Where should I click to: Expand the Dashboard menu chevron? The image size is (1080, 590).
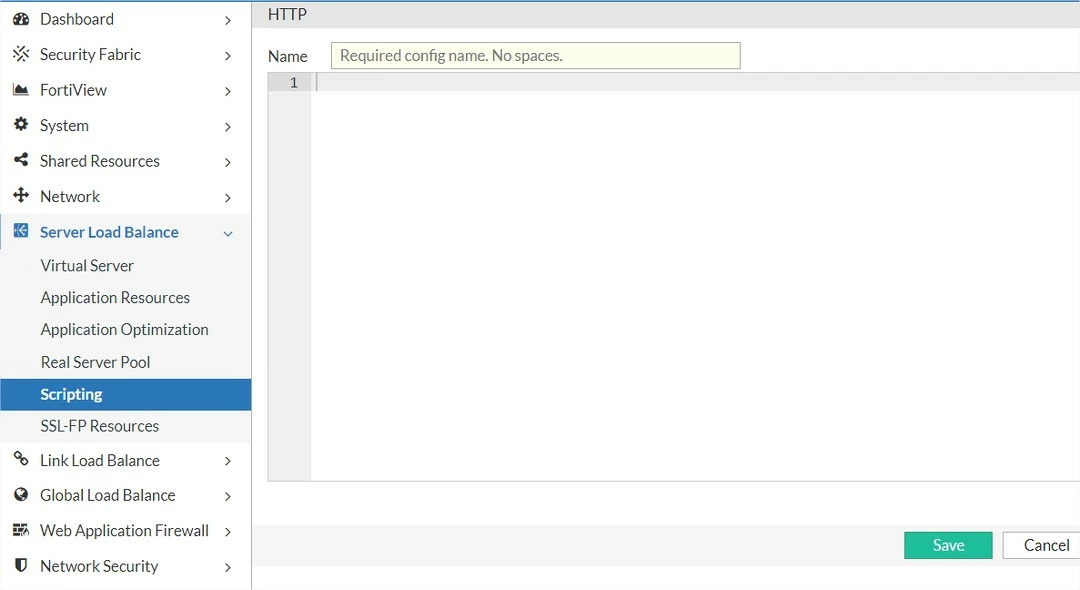[x=228, y=21]
